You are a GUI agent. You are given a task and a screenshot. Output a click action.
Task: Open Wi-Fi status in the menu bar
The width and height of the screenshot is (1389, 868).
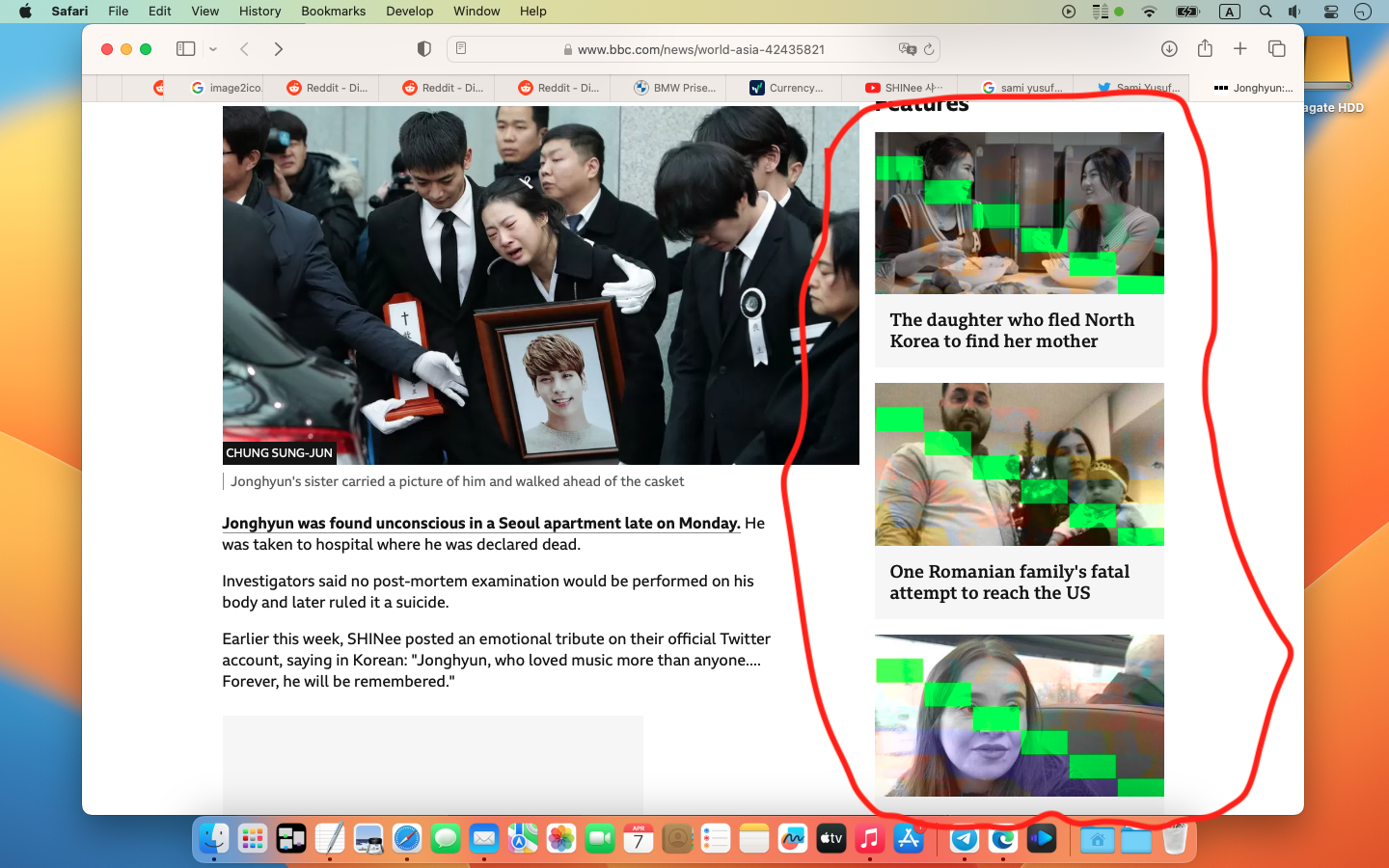[x=1149, y=12]
